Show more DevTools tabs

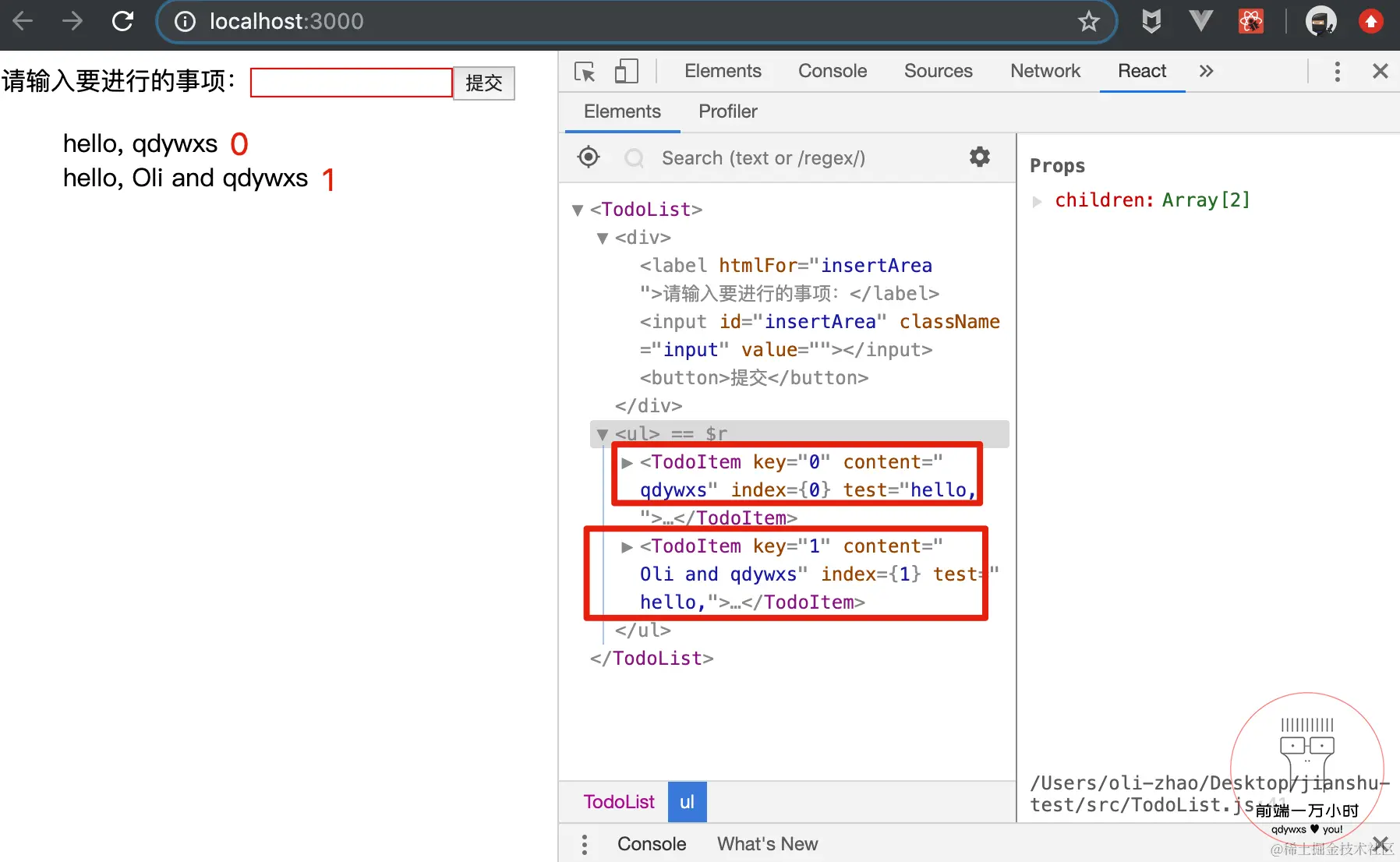coord(1206,71)
